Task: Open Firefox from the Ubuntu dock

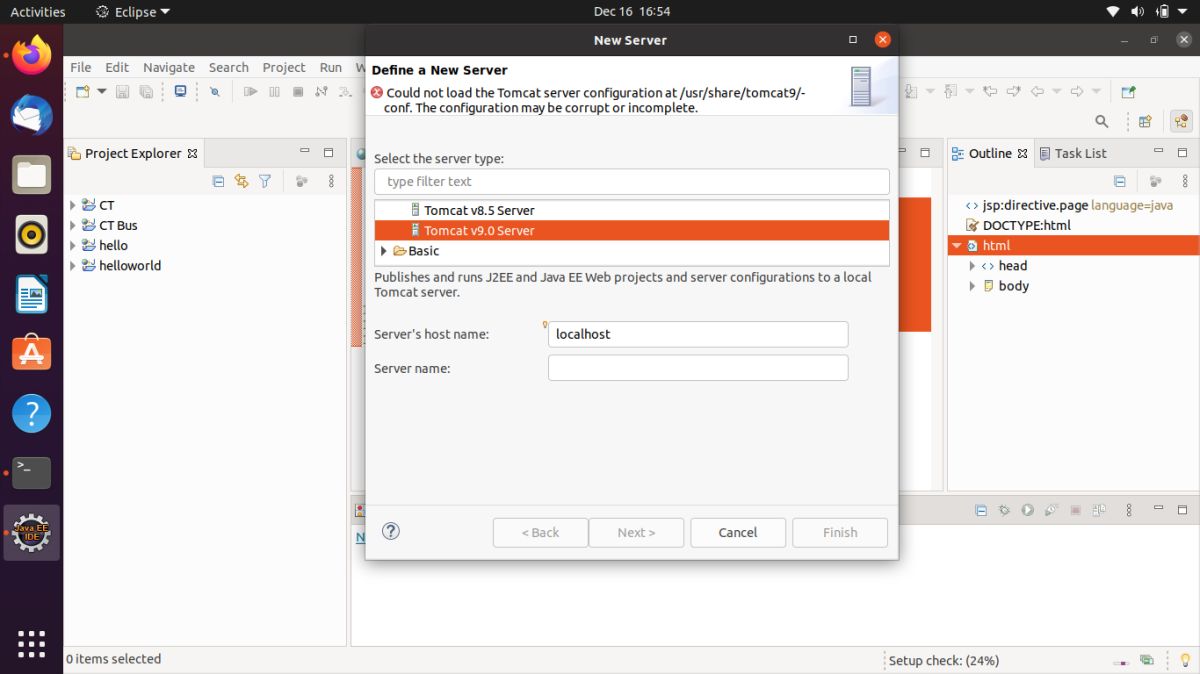Action: (x=32, y=55)
